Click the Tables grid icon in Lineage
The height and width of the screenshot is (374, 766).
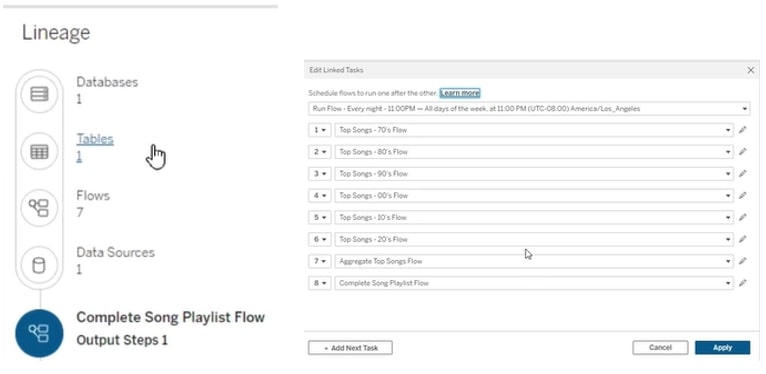39,151
